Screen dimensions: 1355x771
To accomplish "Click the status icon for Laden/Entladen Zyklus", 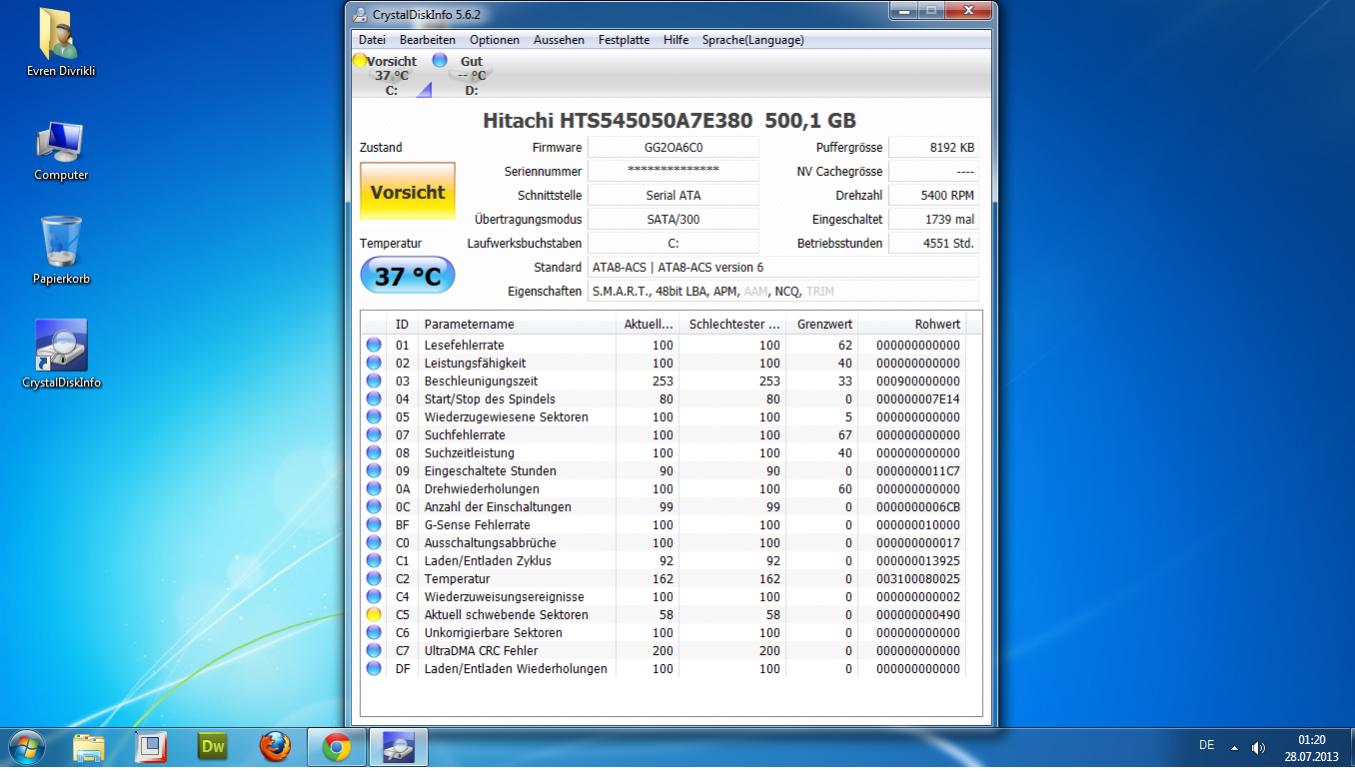I will pyautogui.click(x=374, y=561).
